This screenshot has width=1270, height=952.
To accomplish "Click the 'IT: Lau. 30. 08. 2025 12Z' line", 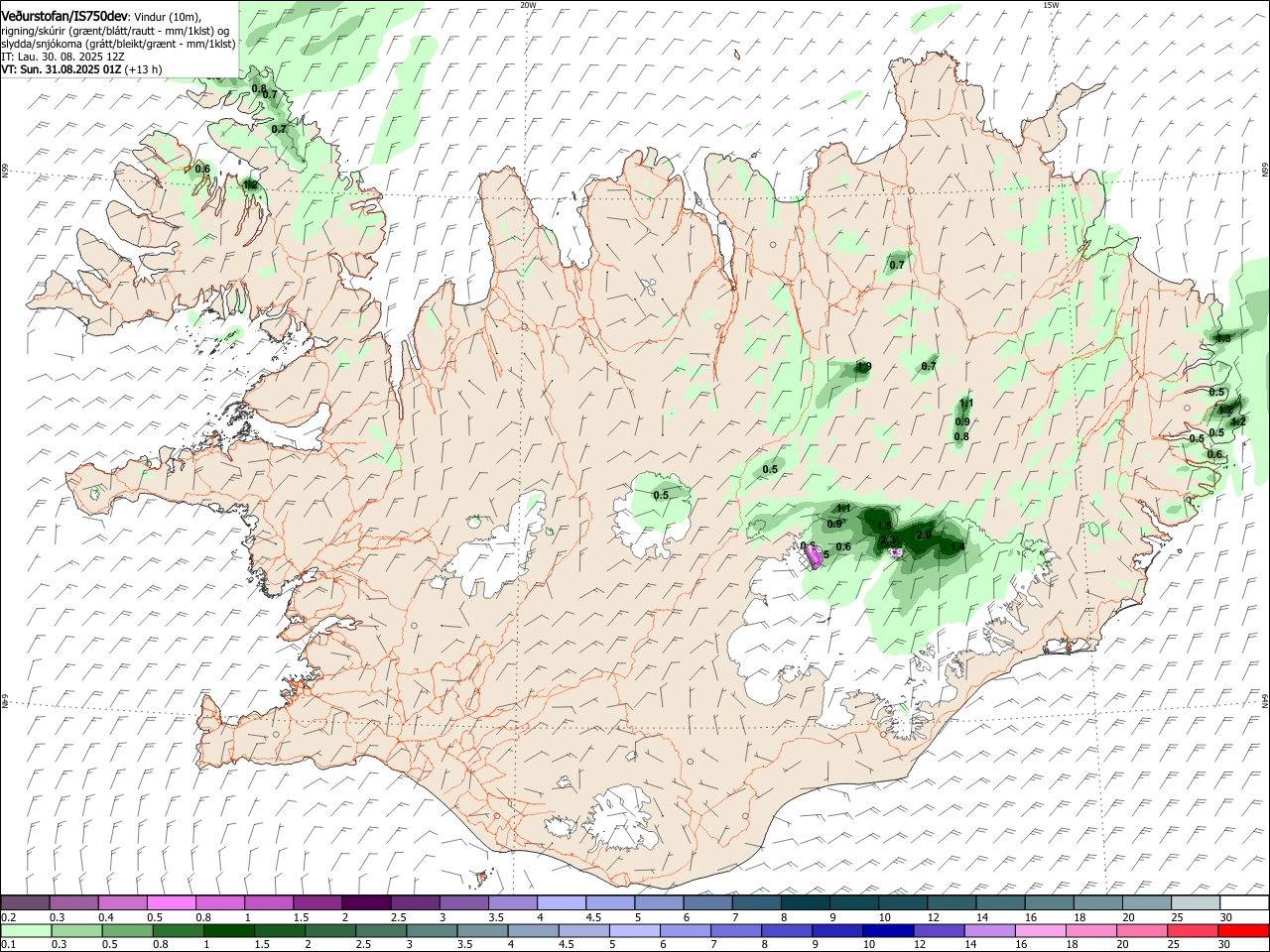I will [x=63, y=57].
